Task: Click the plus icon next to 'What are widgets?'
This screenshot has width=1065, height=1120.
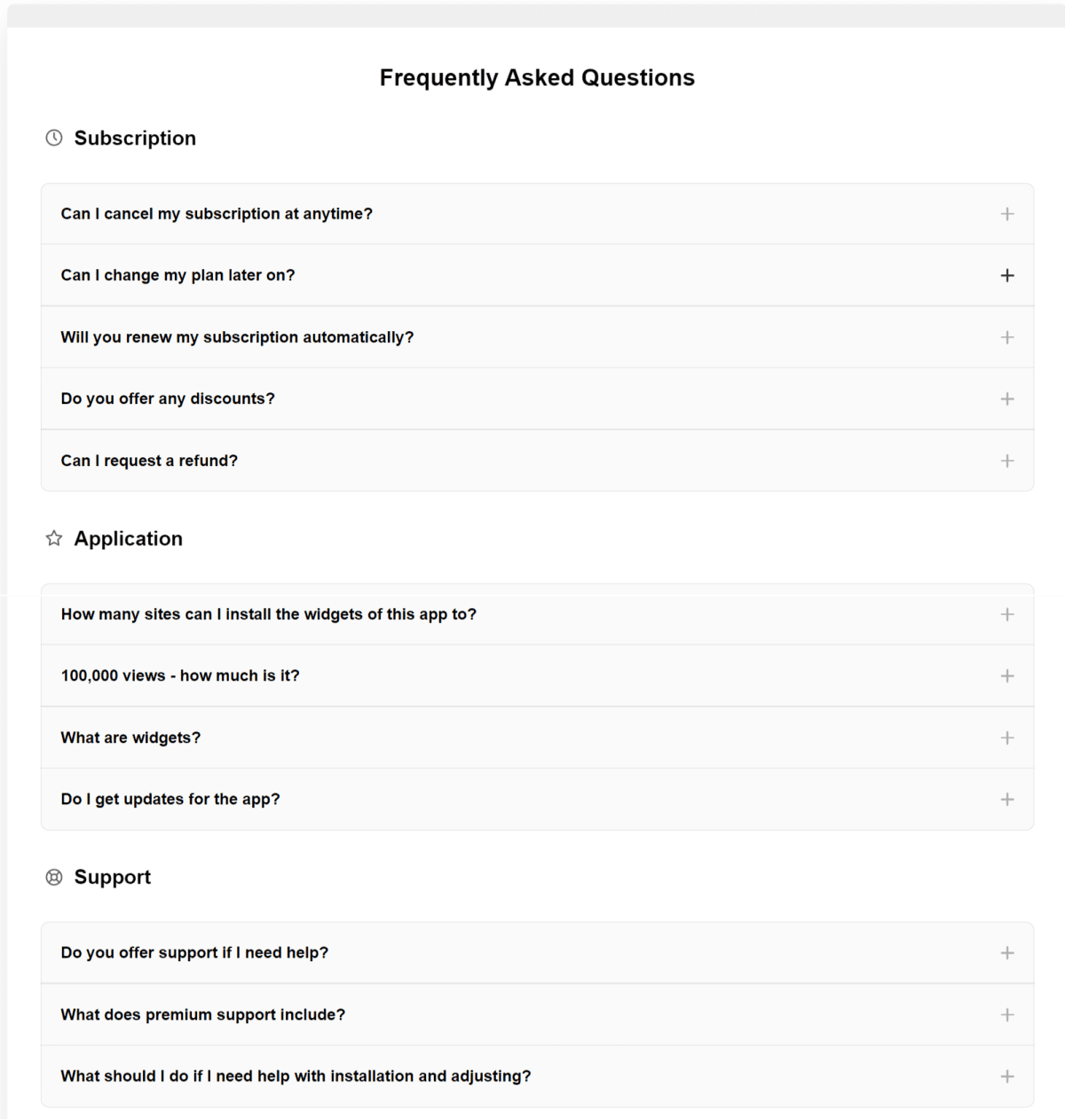Action: (x=1007, y=737)
